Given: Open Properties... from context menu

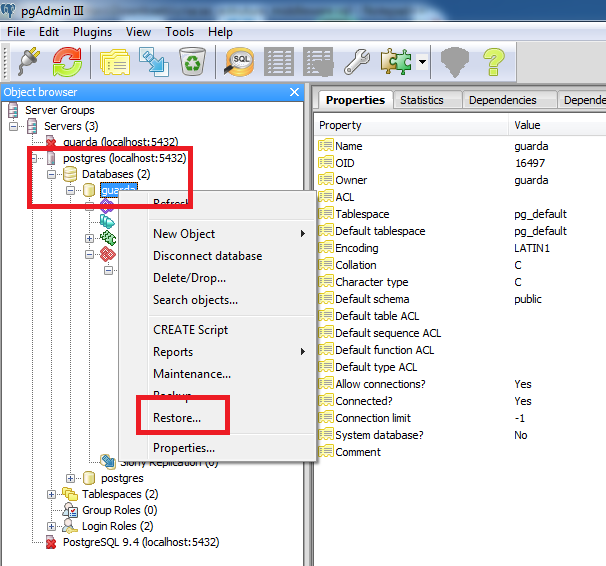Looking at the screenshot, I should point(231,448).
